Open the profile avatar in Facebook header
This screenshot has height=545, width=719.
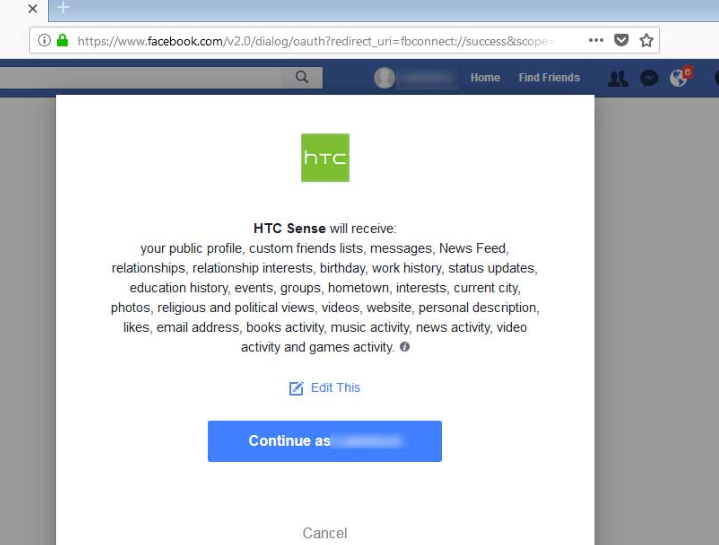tap(384, 77)
